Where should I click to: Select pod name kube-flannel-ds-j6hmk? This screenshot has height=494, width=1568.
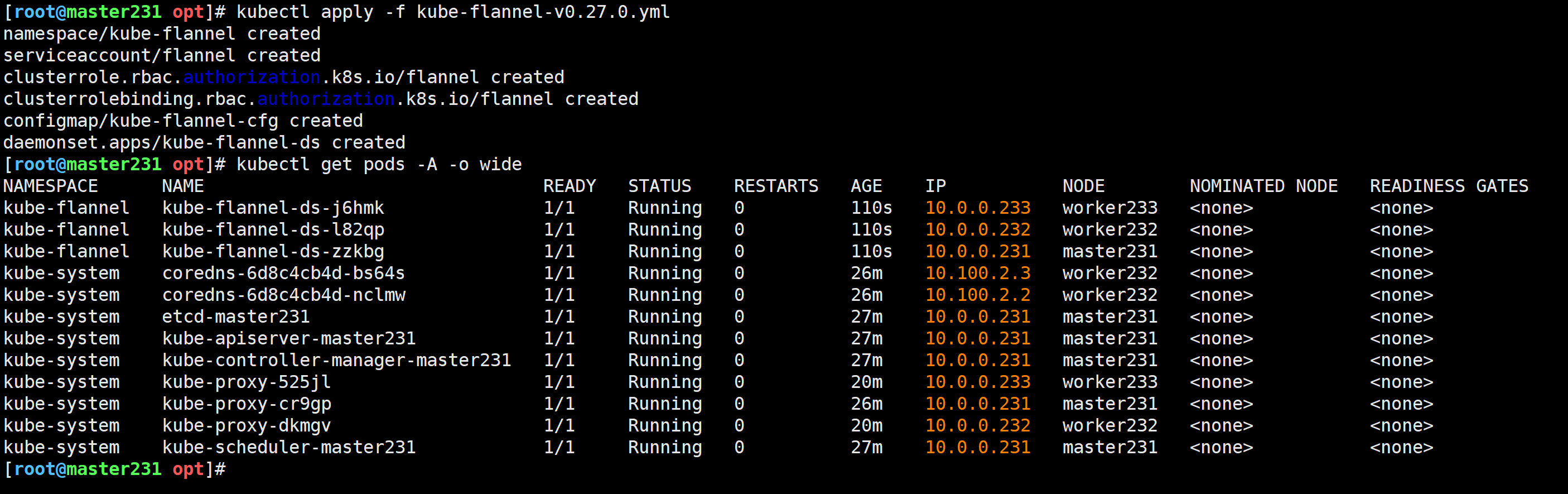click(x=273, y=208)
